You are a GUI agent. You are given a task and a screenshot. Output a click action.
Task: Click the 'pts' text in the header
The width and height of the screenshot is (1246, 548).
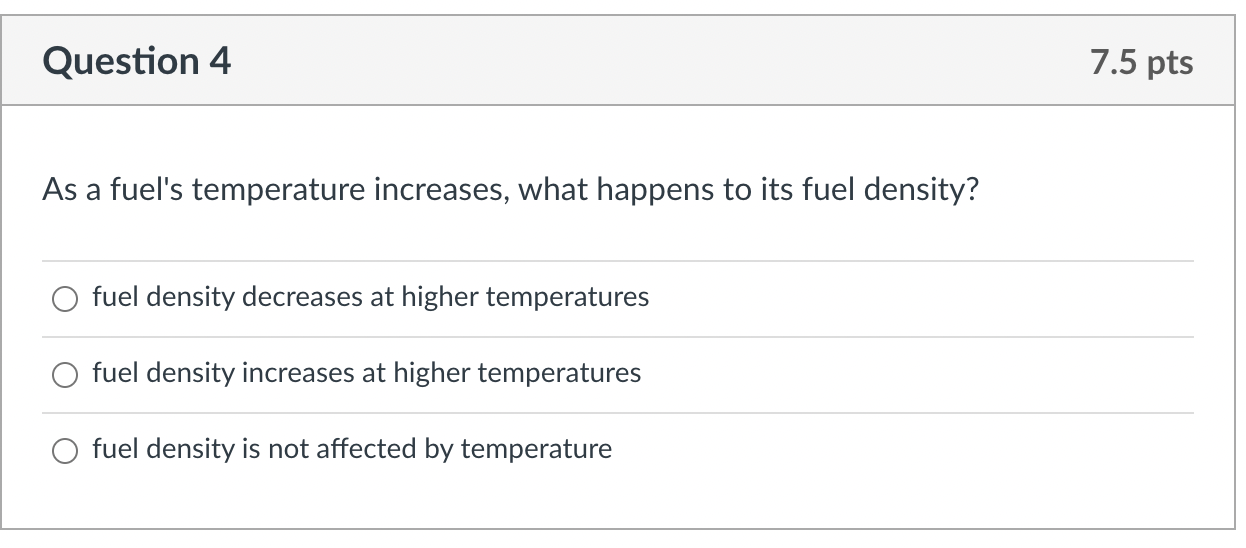point(1170,63)
